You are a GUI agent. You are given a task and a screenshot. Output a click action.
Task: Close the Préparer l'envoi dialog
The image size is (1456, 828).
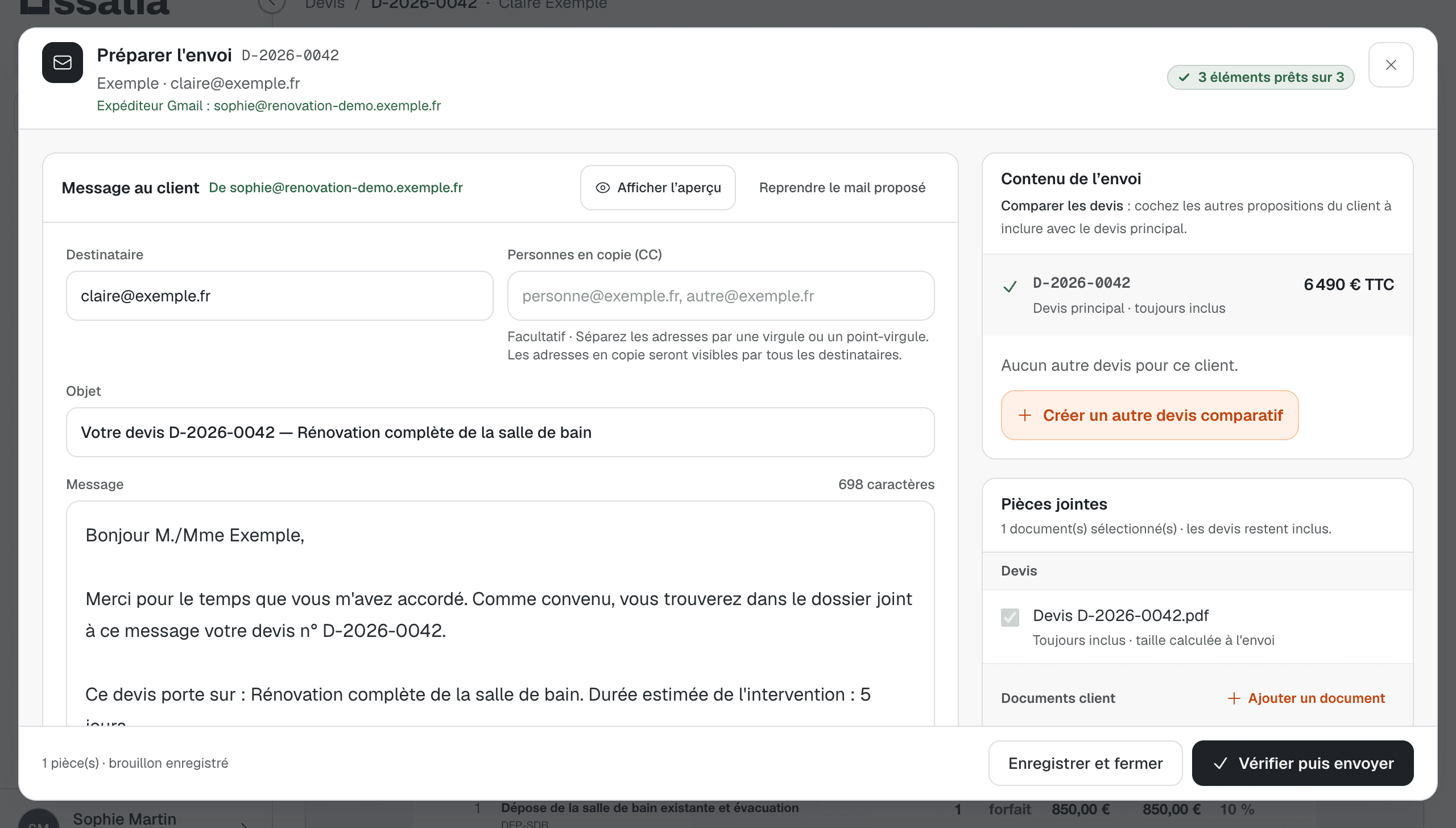pyautogui.click(x=1391, y=65)
